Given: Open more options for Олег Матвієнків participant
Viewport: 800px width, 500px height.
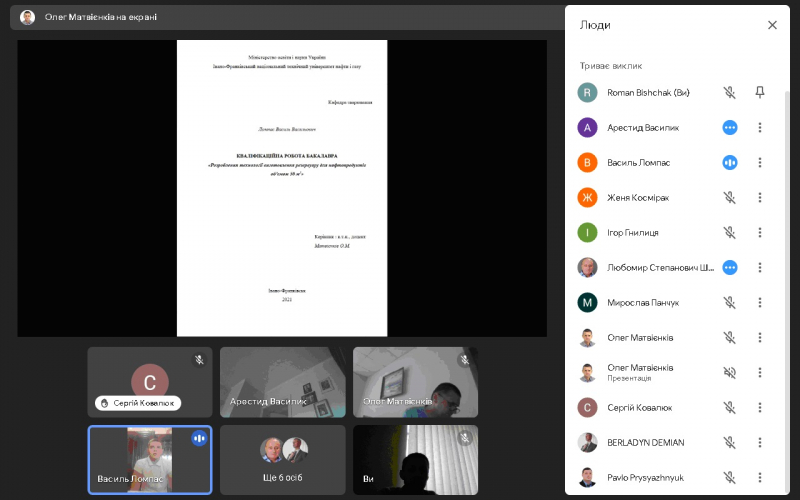Looking at the screenshot, I should (760, 337).
